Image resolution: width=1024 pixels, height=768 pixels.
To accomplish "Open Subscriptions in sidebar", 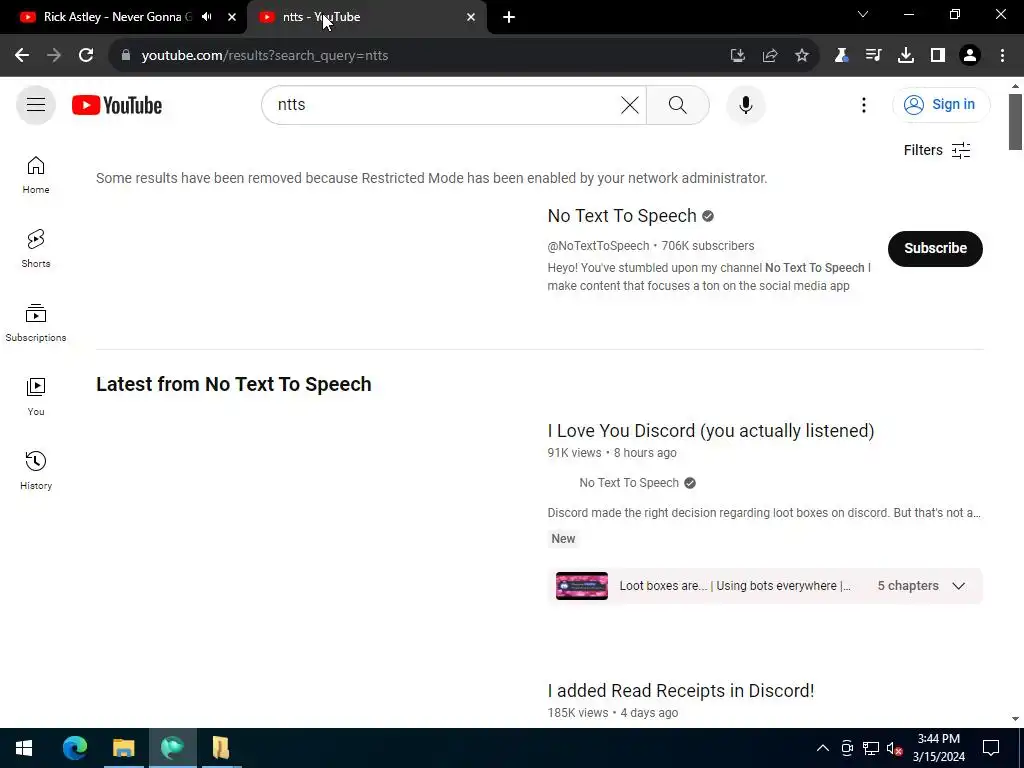I will point(36,323).
